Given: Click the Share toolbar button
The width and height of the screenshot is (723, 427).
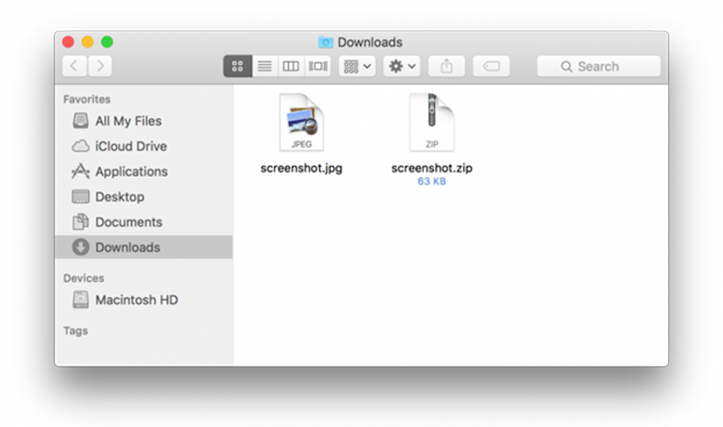Looking at the screenshot, I should (x=446, y=66).
